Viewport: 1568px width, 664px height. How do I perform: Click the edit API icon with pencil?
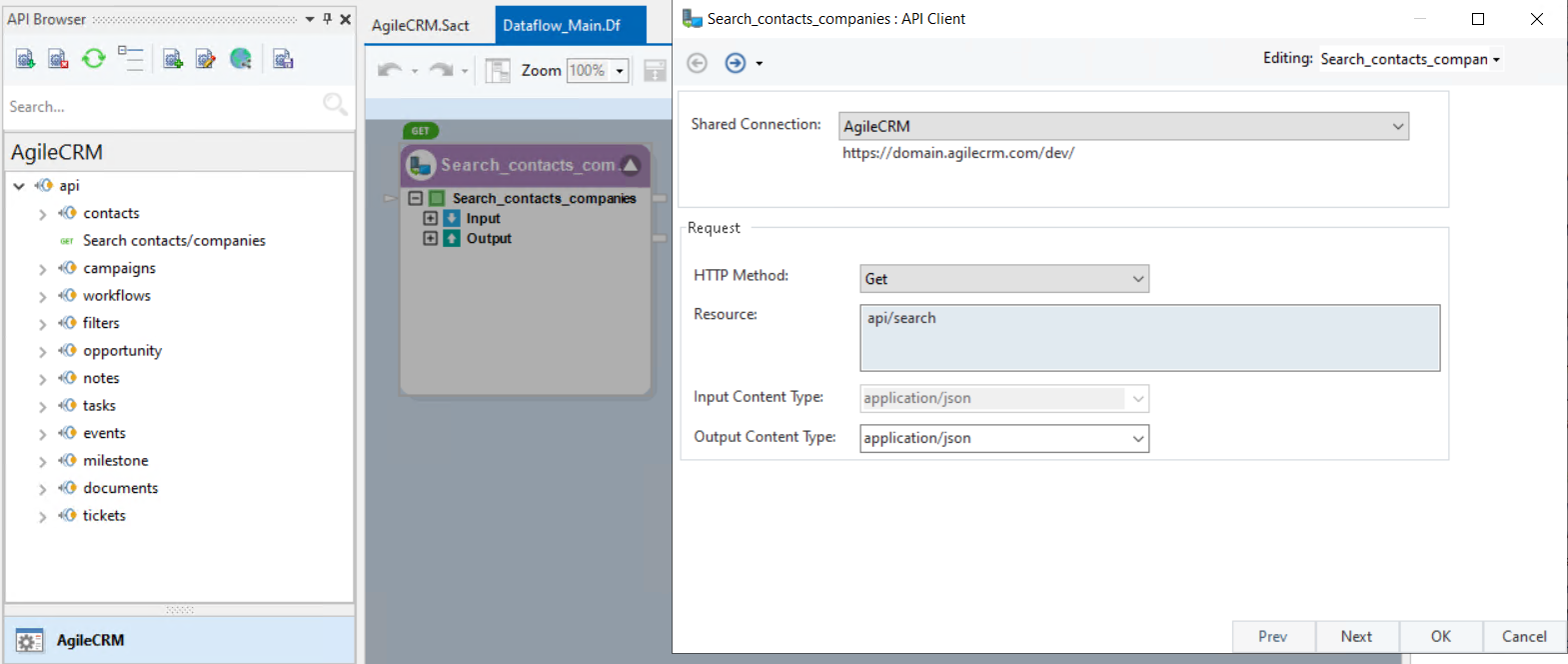click(x=206, y=59)
